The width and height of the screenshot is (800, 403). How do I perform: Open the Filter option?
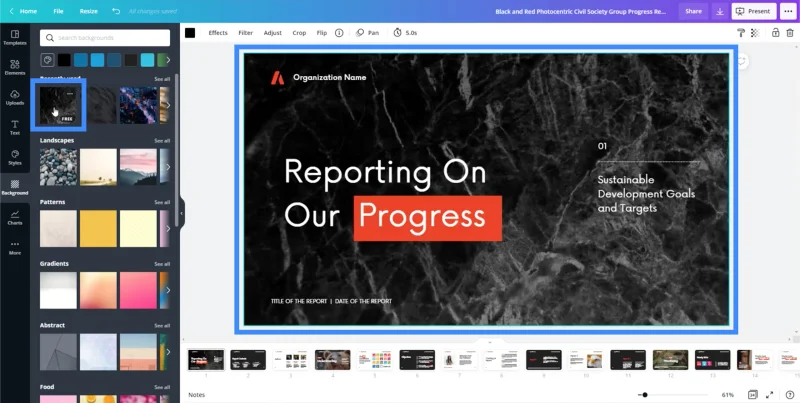(245, 33)
